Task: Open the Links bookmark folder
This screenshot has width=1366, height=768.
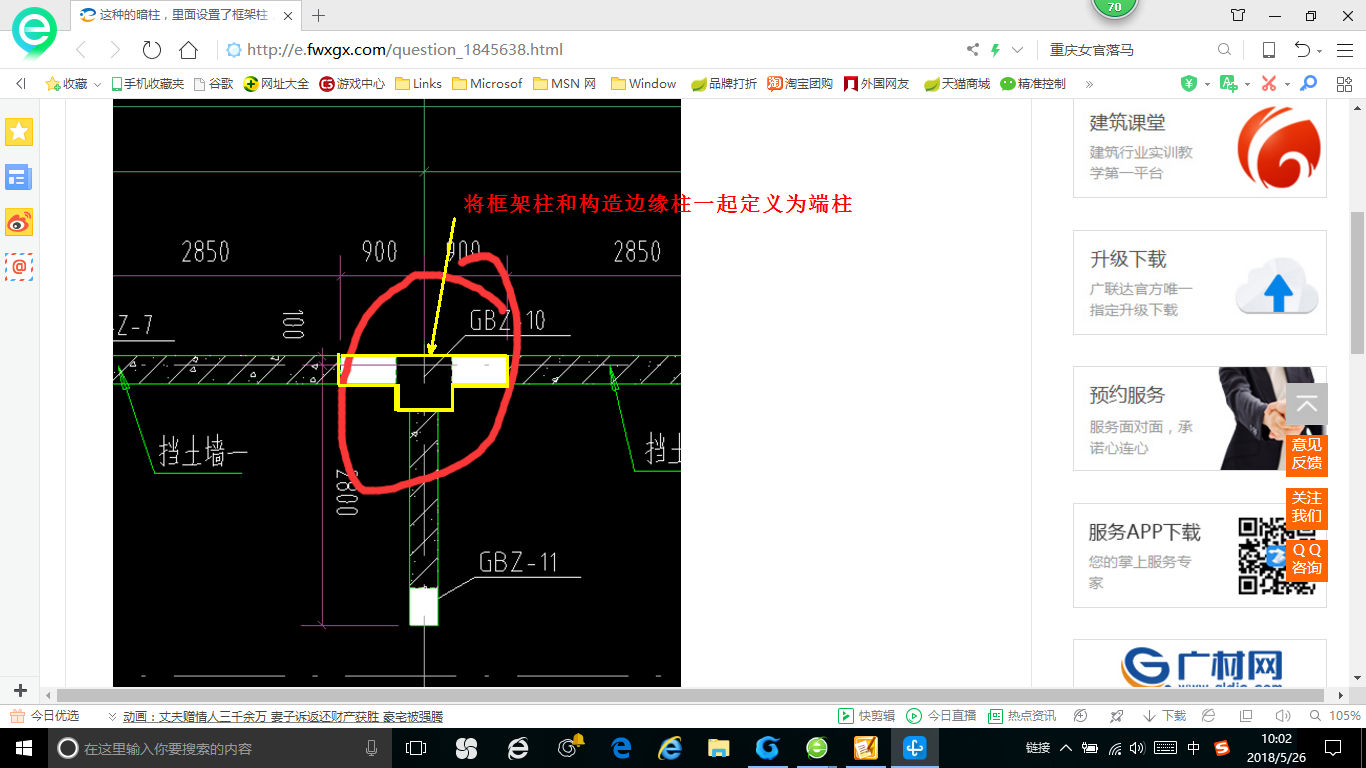Action: [418, 84]
